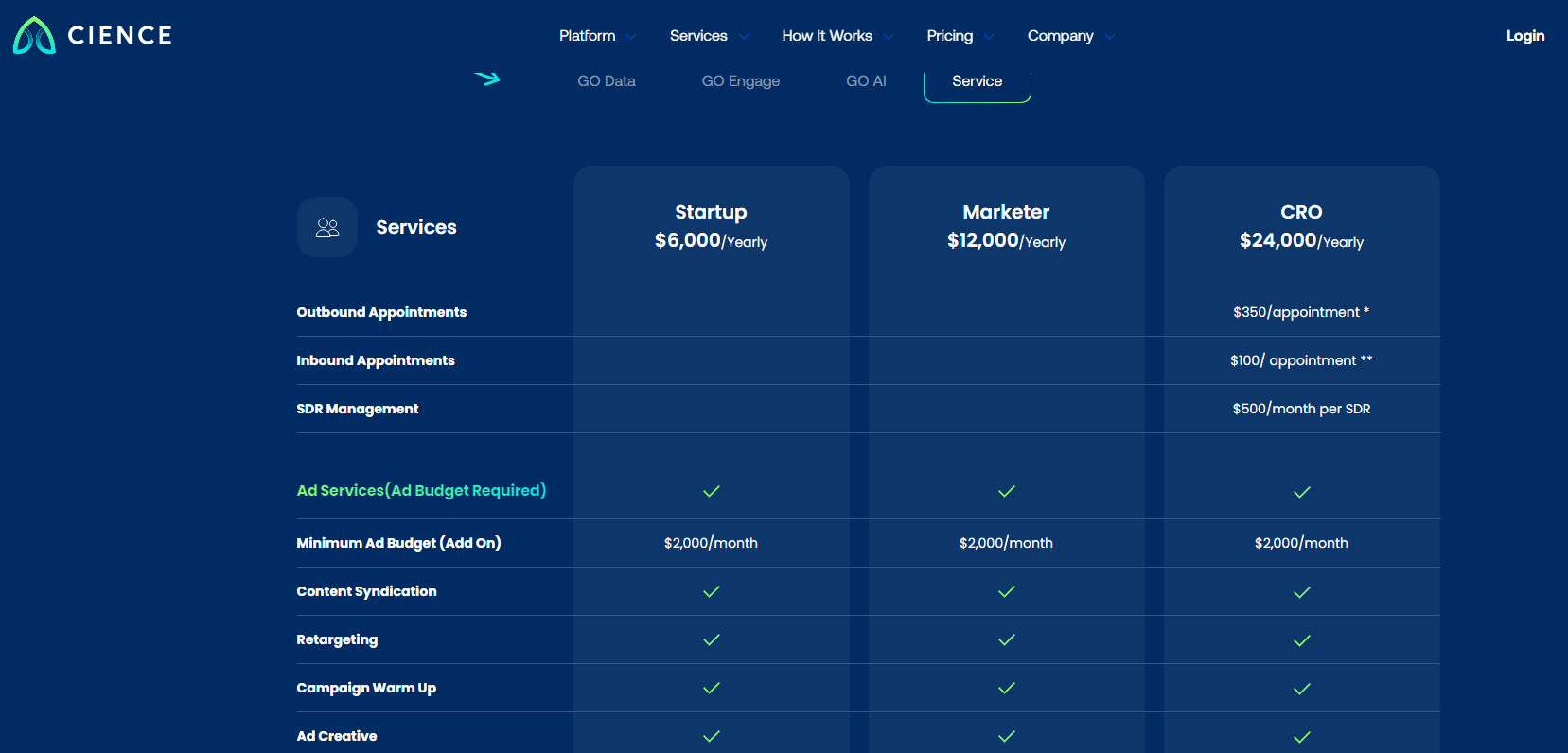Open the Pricing menu item
This screenshot has height=753, width=1568.
click(x=950, y=36)
